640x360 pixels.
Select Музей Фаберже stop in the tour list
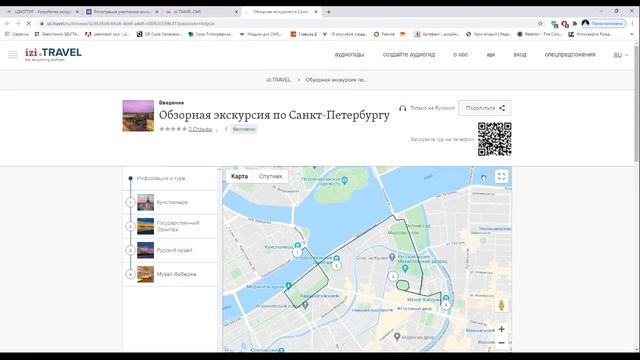click(170, 274)
